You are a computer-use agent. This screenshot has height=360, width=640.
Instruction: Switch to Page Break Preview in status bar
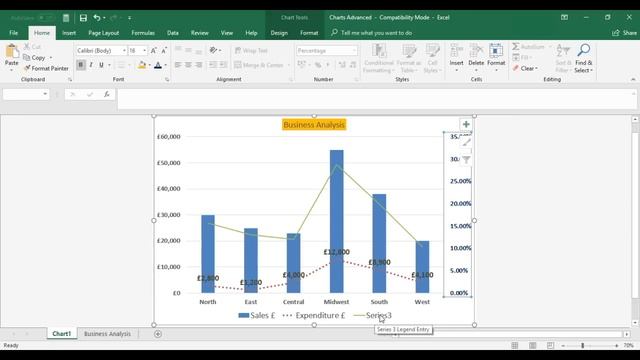550,346
